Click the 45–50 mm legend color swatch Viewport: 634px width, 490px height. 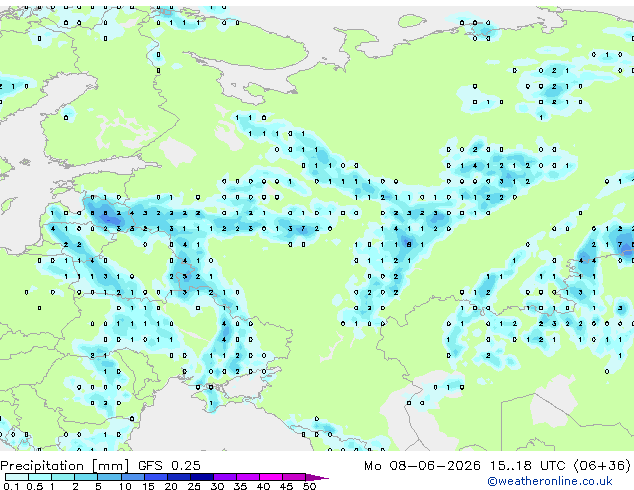294,477
